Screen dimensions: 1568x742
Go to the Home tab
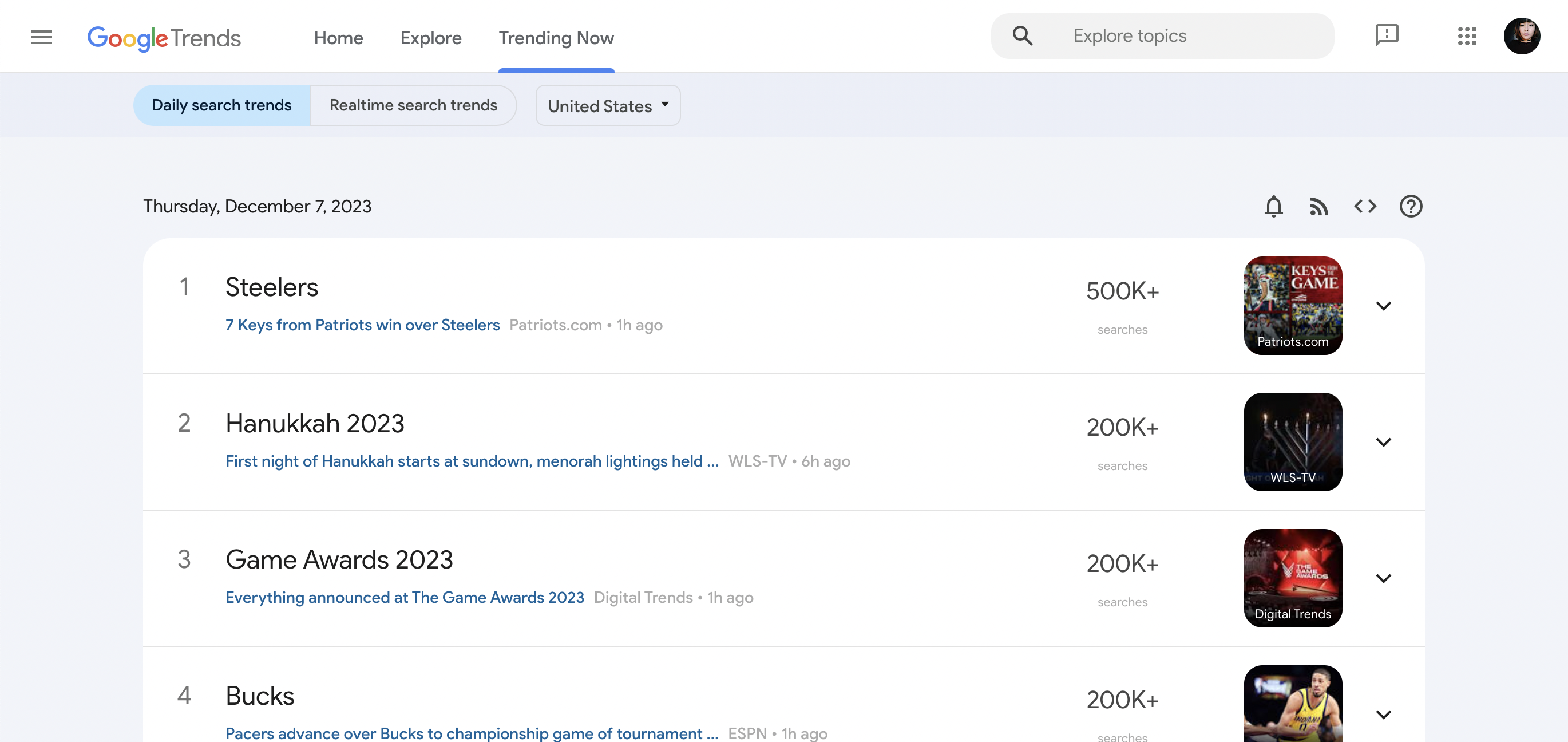coord(338,38)
